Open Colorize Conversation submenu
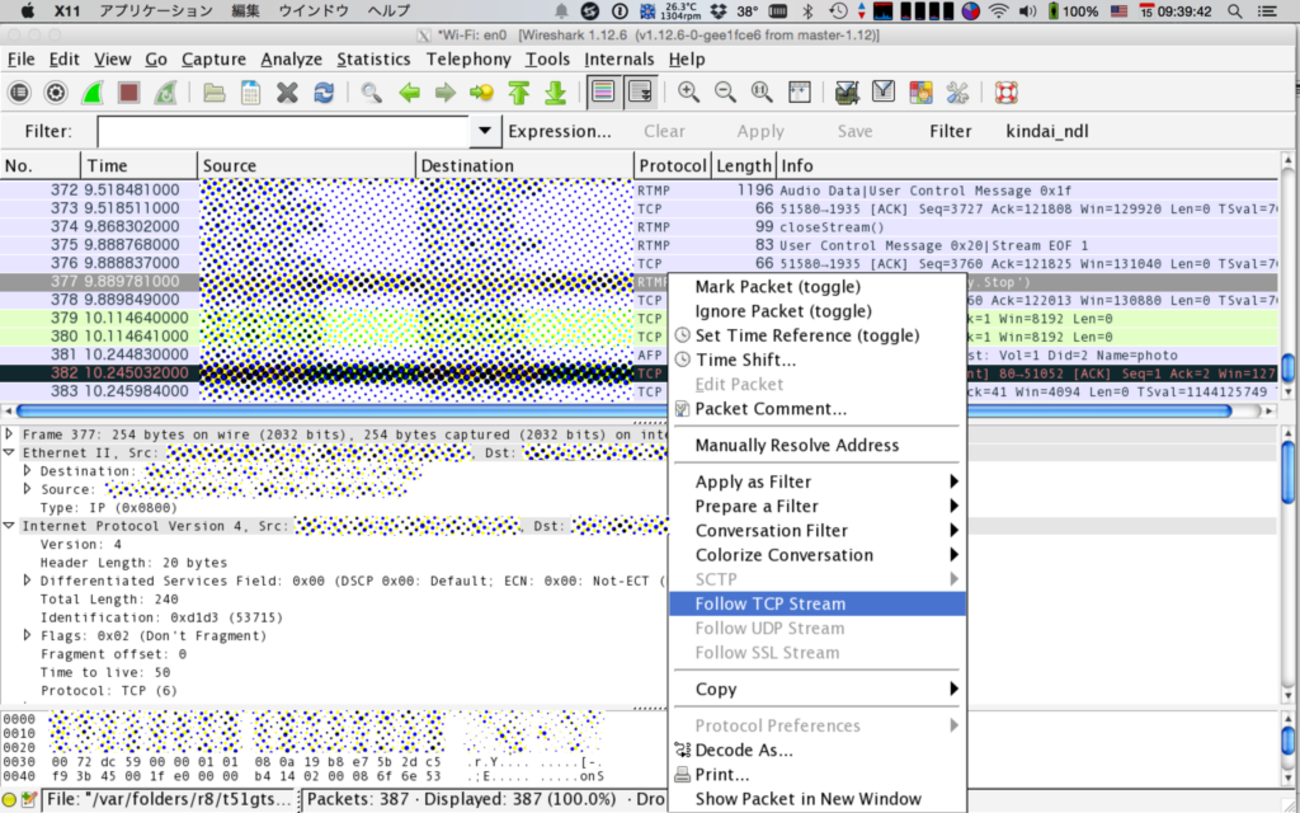The image size is (1300, 813). [817, 555]
